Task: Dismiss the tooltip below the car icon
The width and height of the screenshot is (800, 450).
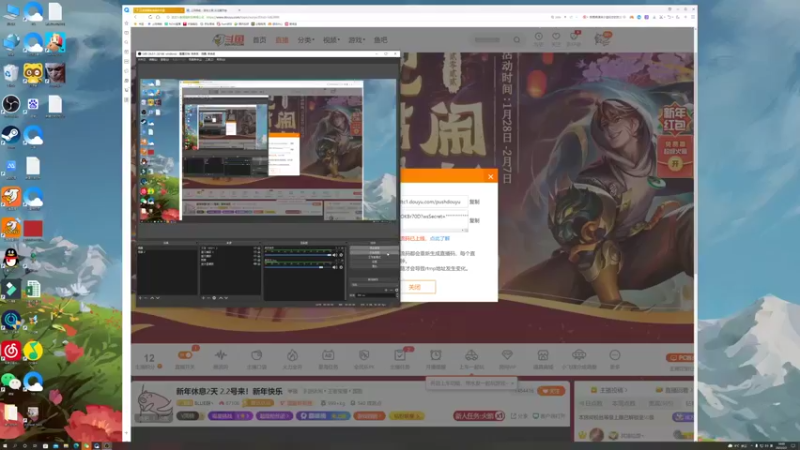Action: pyautogui.click(x=512, y=383)
